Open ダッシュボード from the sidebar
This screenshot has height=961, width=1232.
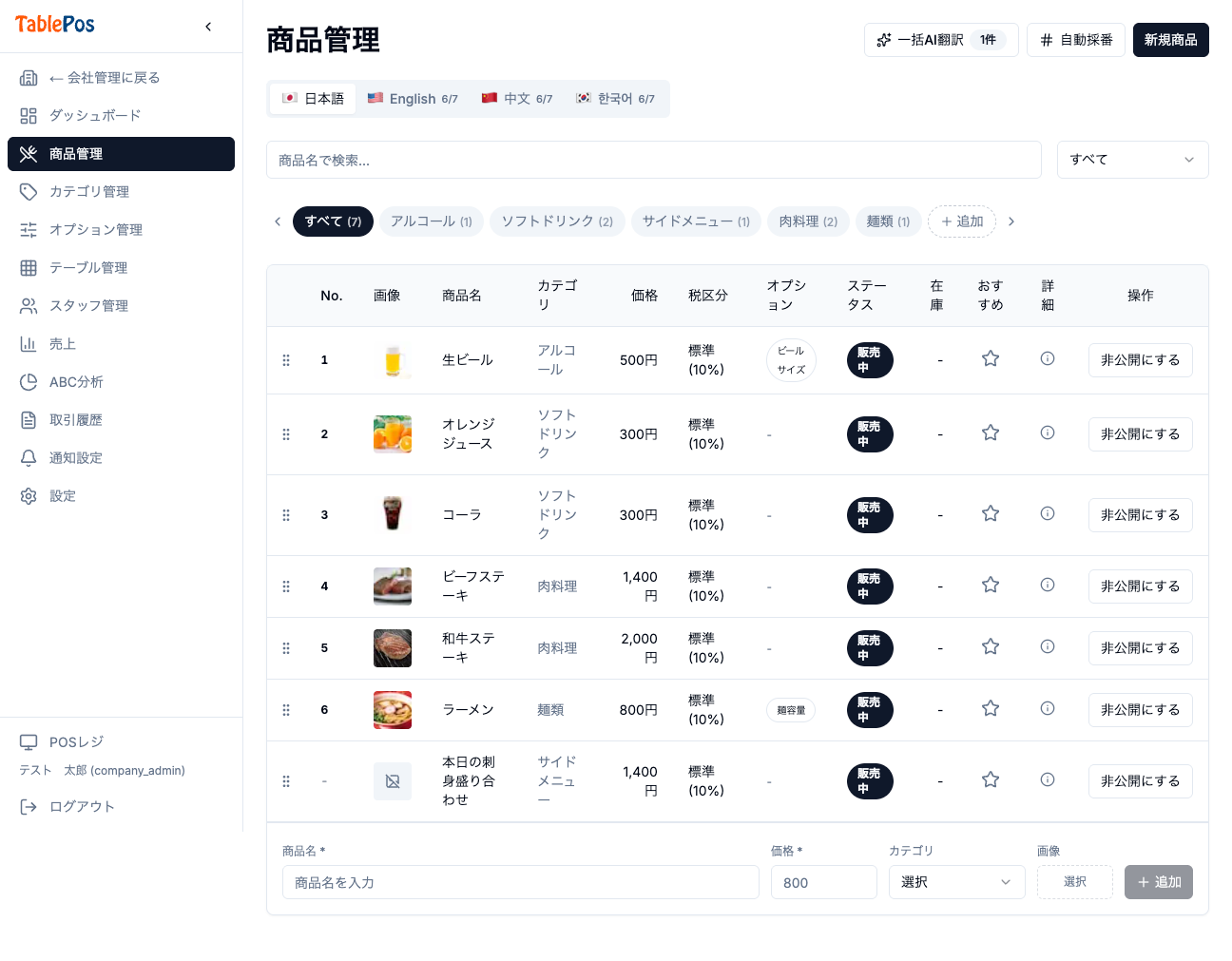click(x=121, y=116)
